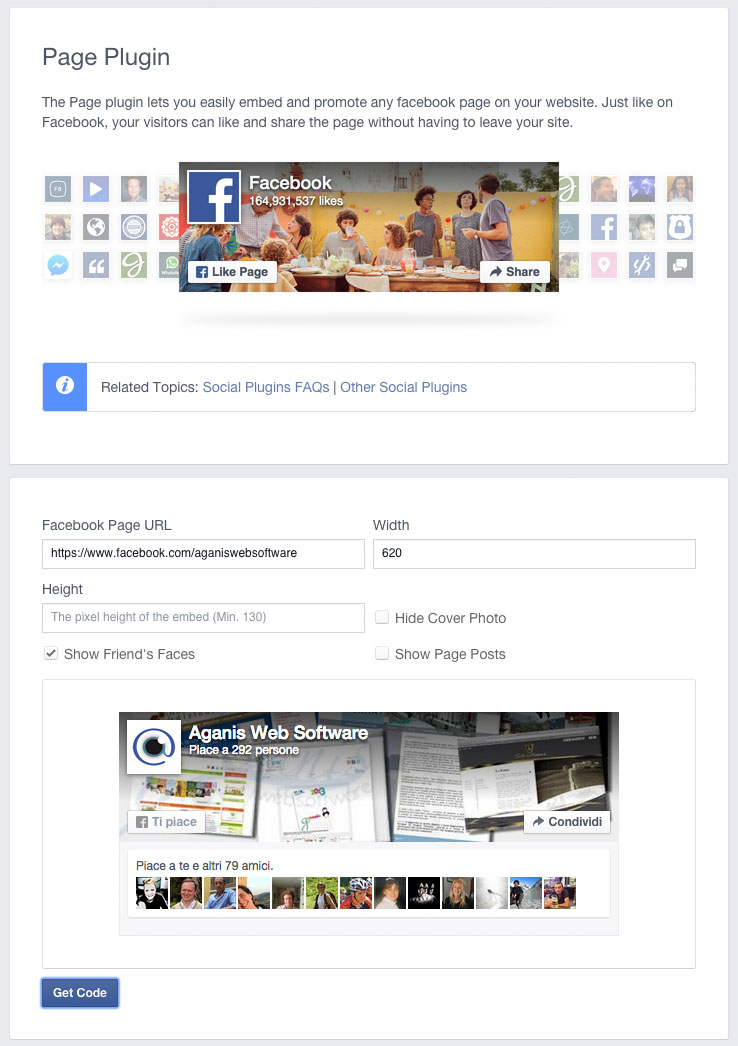Click the Aganis Web Software page title
This screenshot has height=1046, width=738.
[x=278, y=732]
